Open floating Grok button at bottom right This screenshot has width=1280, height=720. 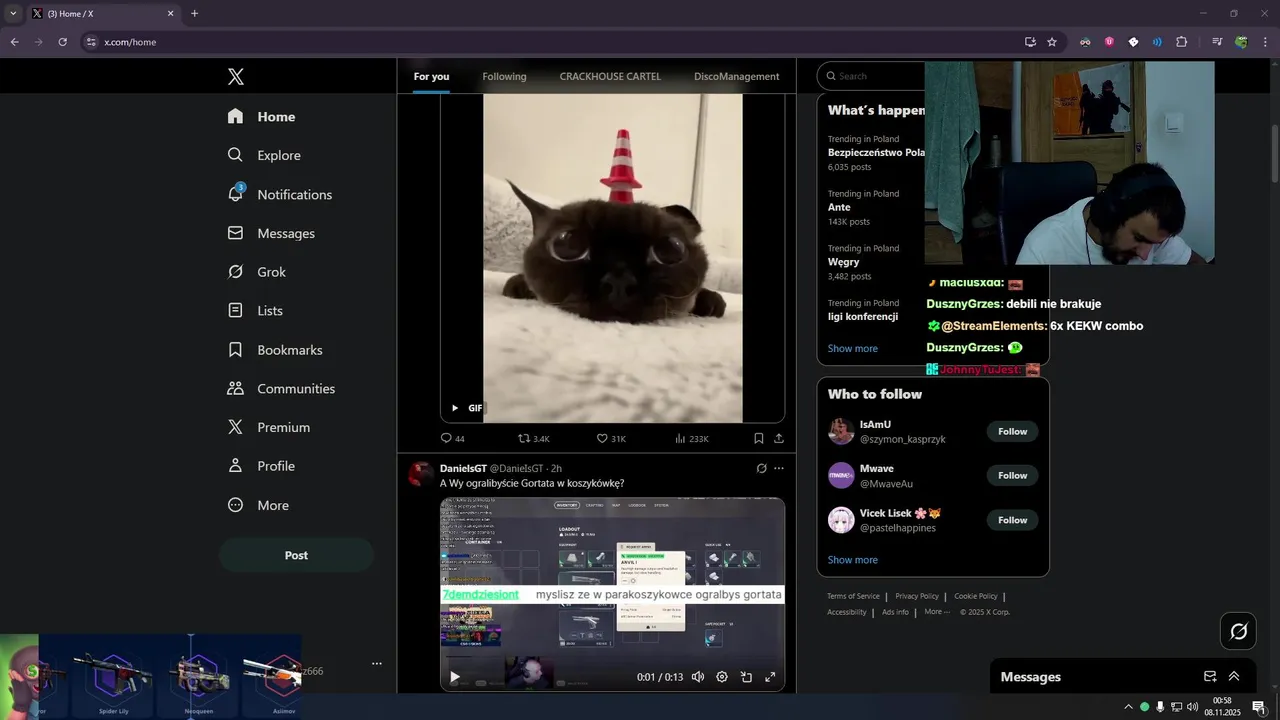pos(1238,631)
